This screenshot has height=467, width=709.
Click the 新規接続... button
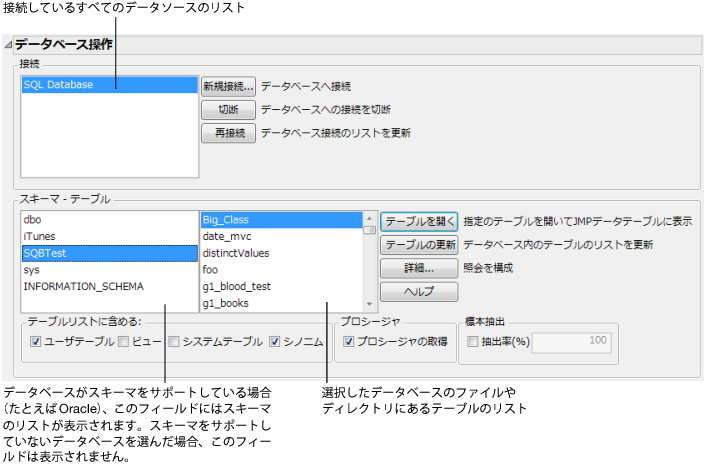(228, 86)
